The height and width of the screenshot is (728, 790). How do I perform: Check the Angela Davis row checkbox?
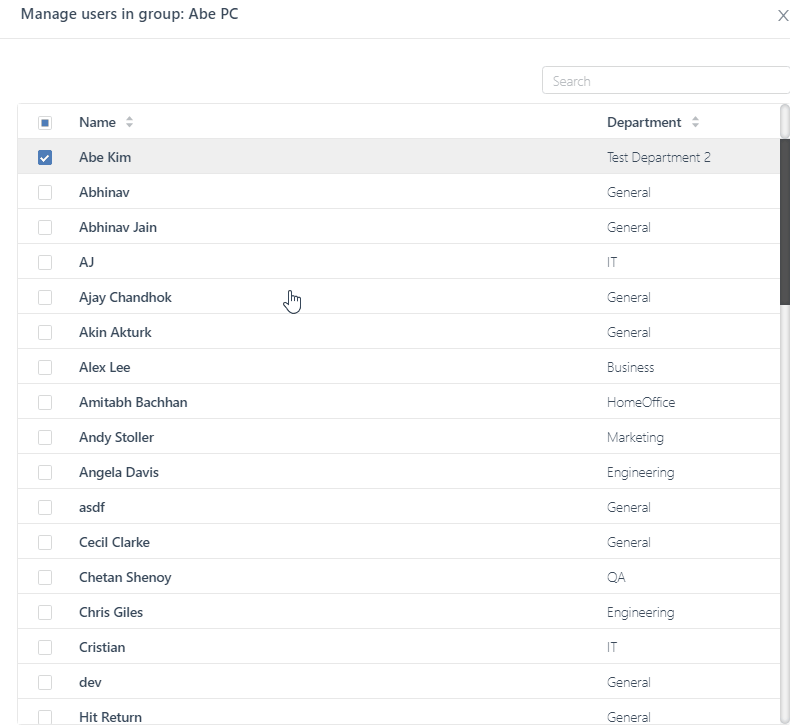coord(45,473)
